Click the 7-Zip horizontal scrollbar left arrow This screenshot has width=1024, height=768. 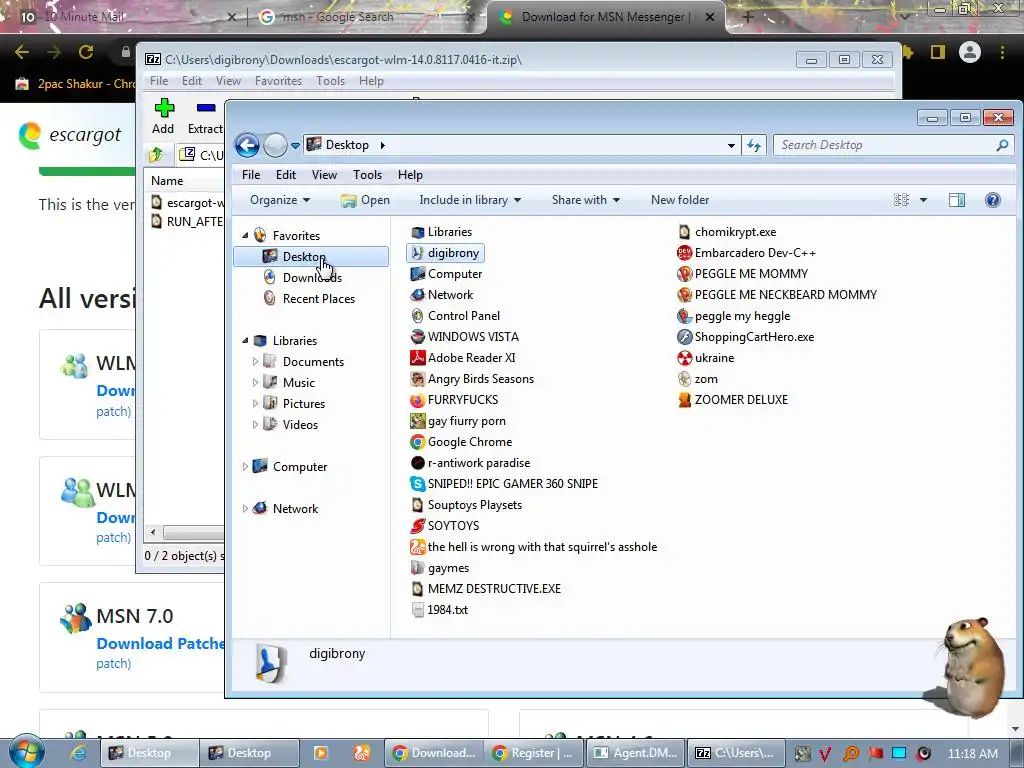[153, 532]
